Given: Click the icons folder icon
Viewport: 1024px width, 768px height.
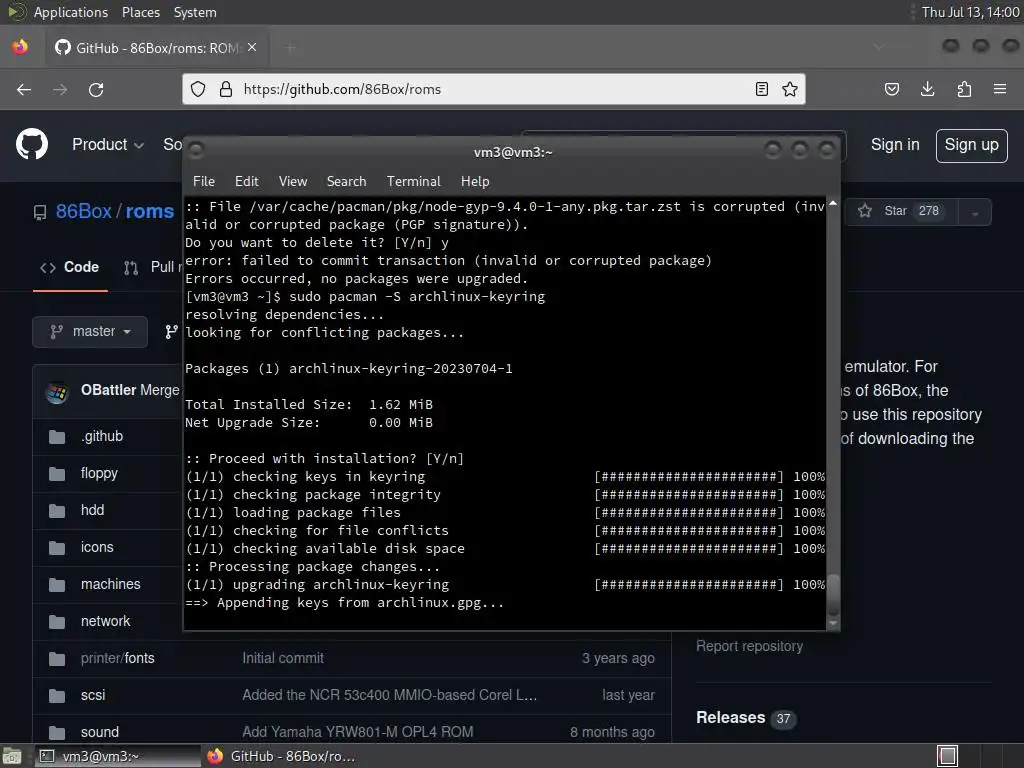Looking at the screenshot, I should [57, 547].
